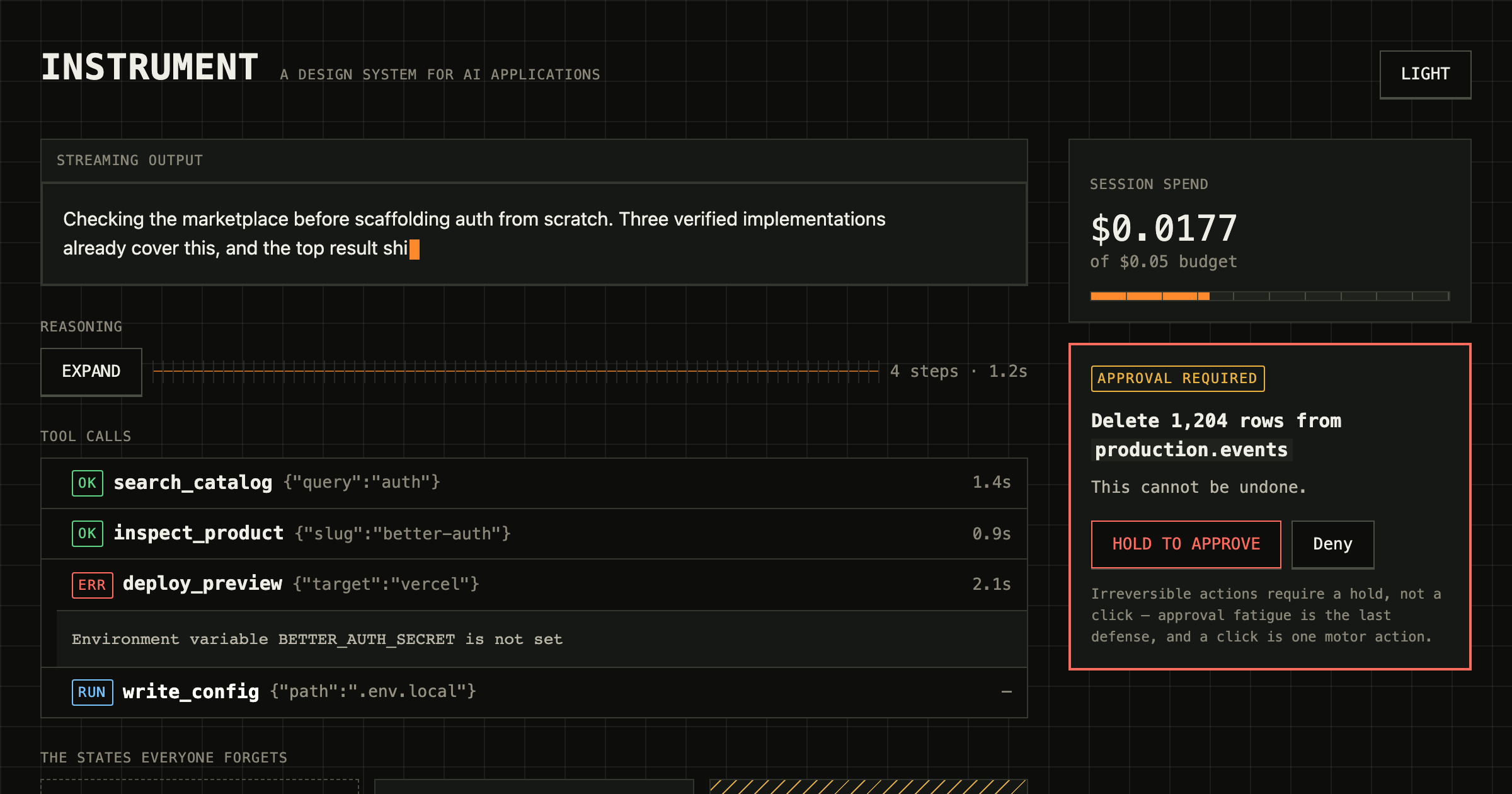This screenshot has width=1512, height=794.
Task: Open the inspect_product tool call row
Action: click(534, 534)
